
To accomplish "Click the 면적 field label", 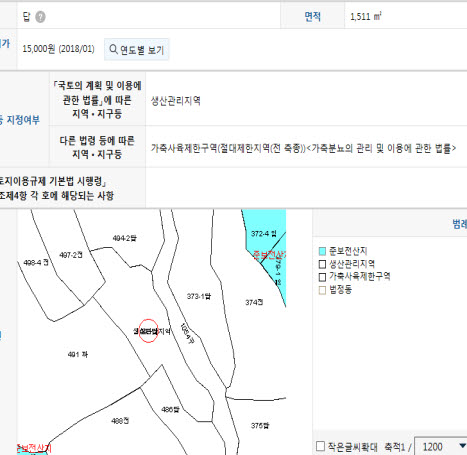I will 313,16.
